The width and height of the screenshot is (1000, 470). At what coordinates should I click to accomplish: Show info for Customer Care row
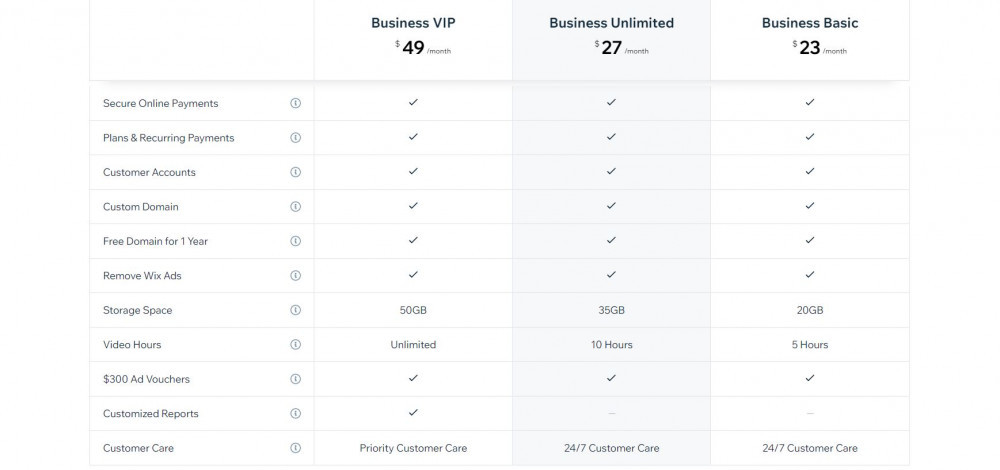coord(295,448)
